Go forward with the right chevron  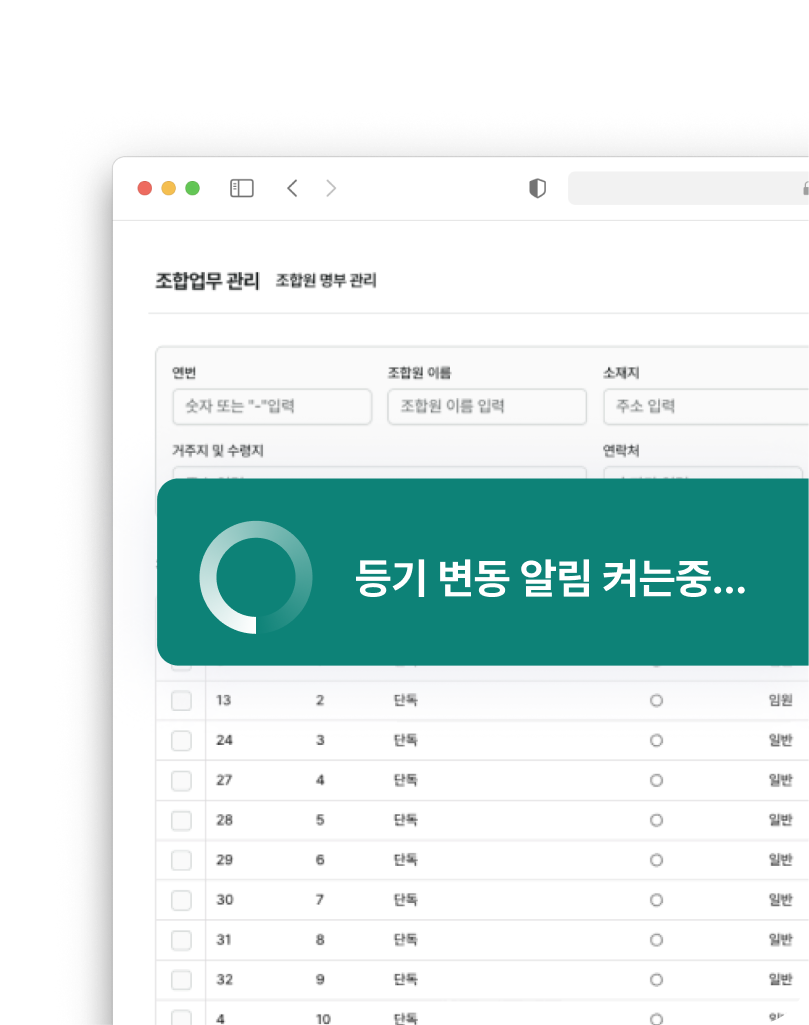(x=331, y=188)
